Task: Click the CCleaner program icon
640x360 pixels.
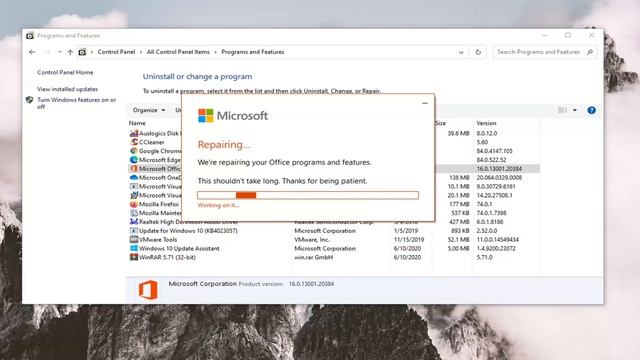Action: (133, 142)
